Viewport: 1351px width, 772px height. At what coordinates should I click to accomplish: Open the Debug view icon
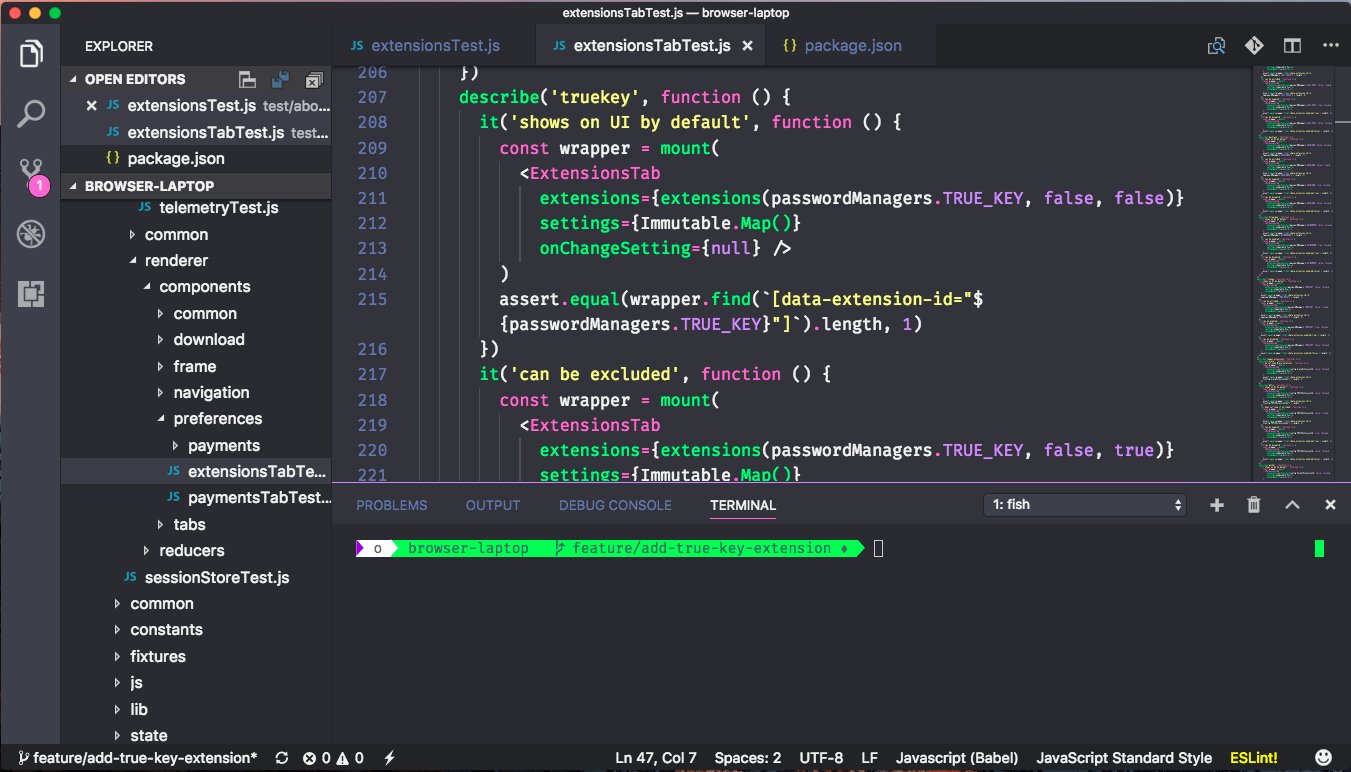coord(31,234)
